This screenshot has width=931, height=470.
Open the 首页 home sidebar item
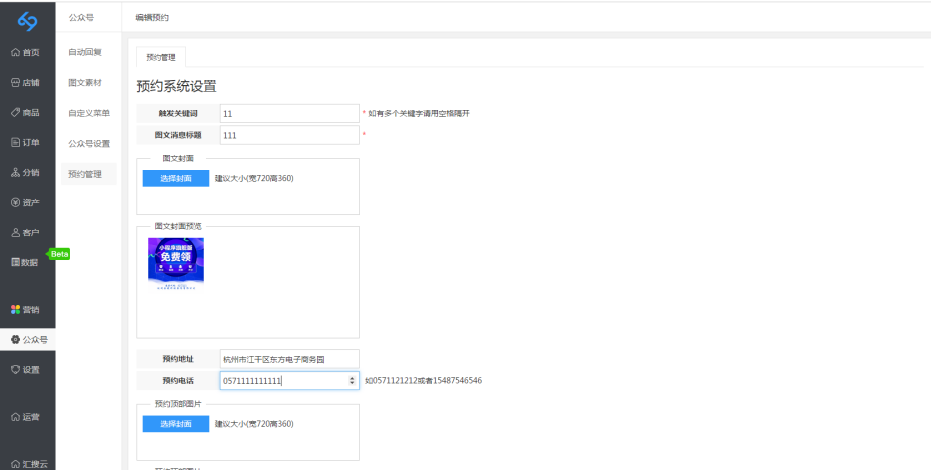pyautogui.click(x=27, y=52)
